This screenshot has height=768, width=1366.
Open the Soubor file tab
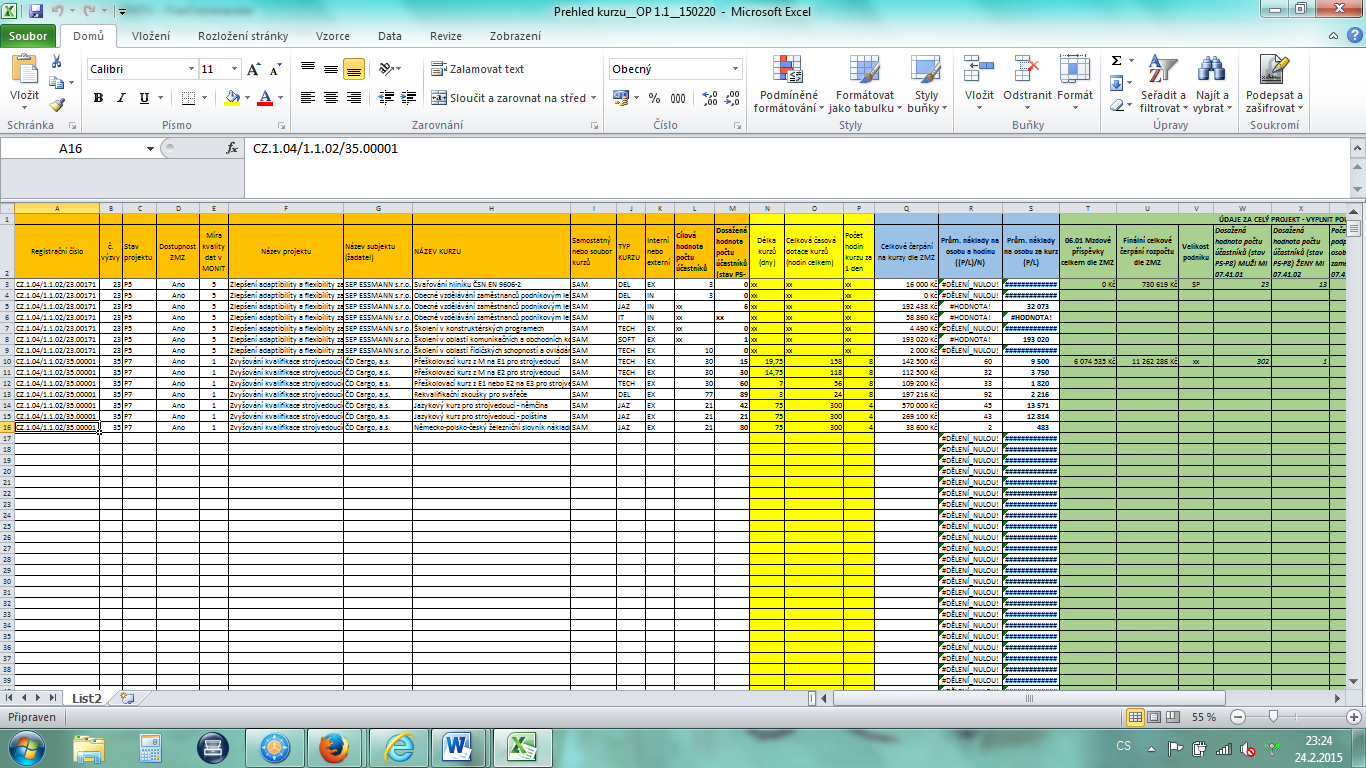pyautogui.click(x=29, y=36)
